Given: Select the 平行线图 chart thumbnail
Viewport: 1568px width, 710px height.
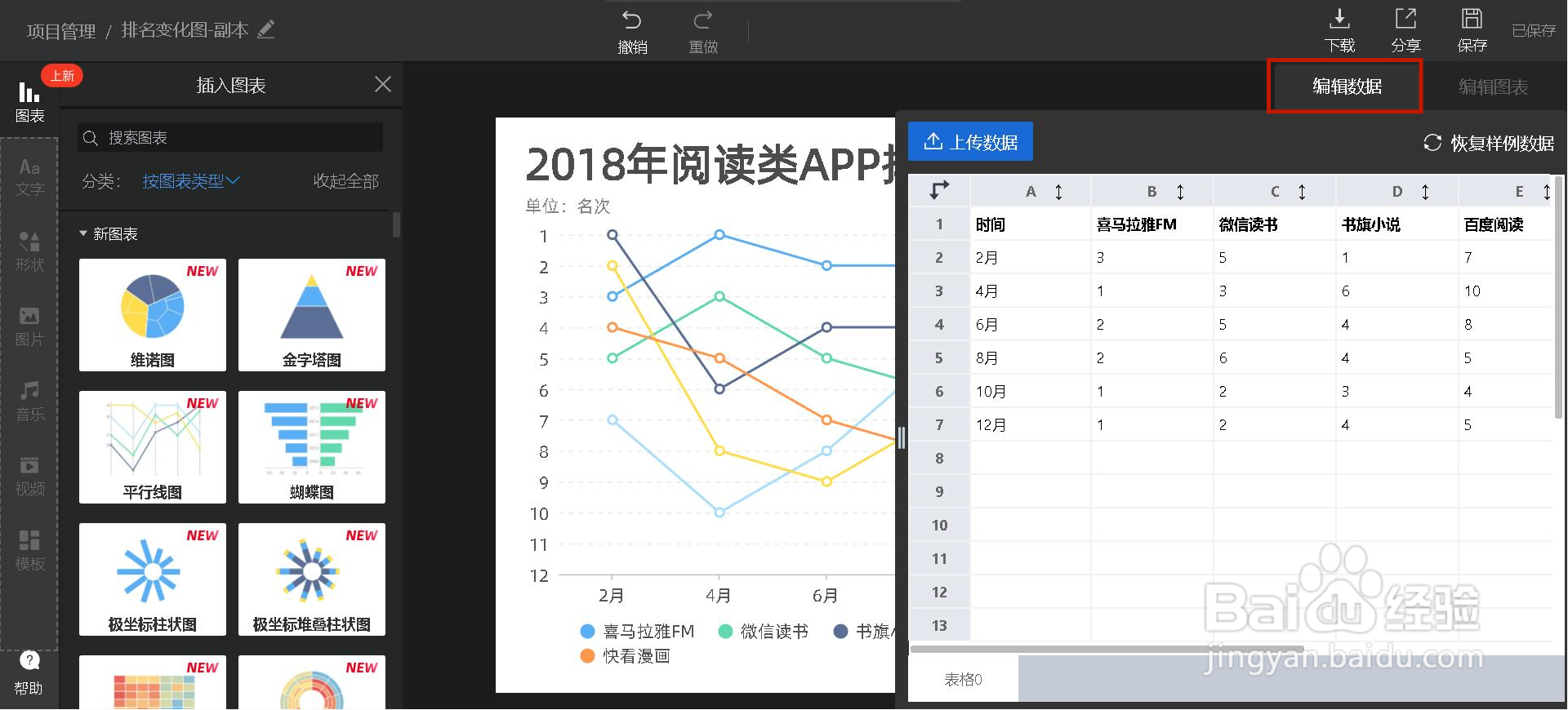Looking at the screenshot, I should point(153,447).
